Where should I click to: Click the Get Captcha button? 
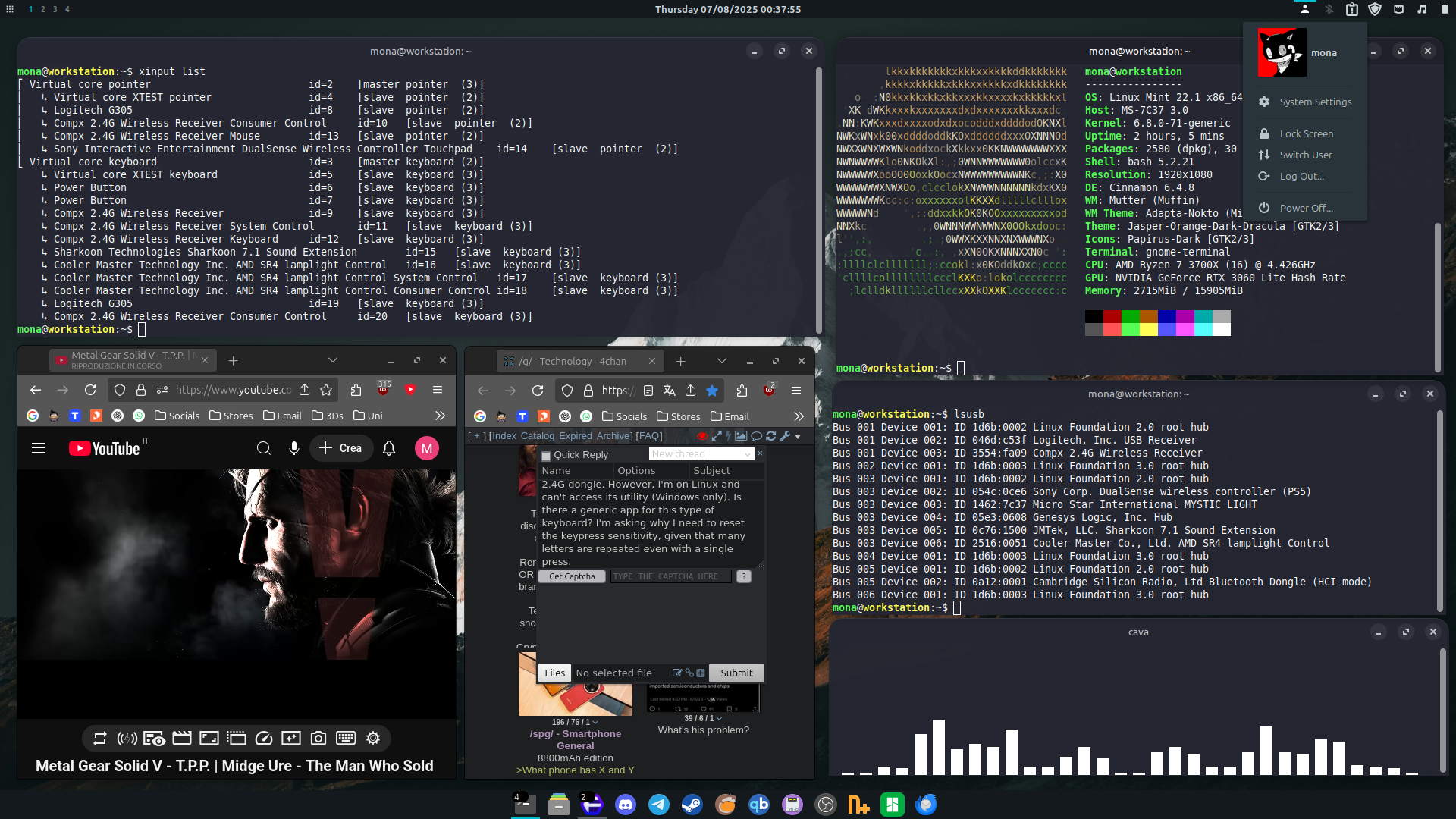click(572, 576)
